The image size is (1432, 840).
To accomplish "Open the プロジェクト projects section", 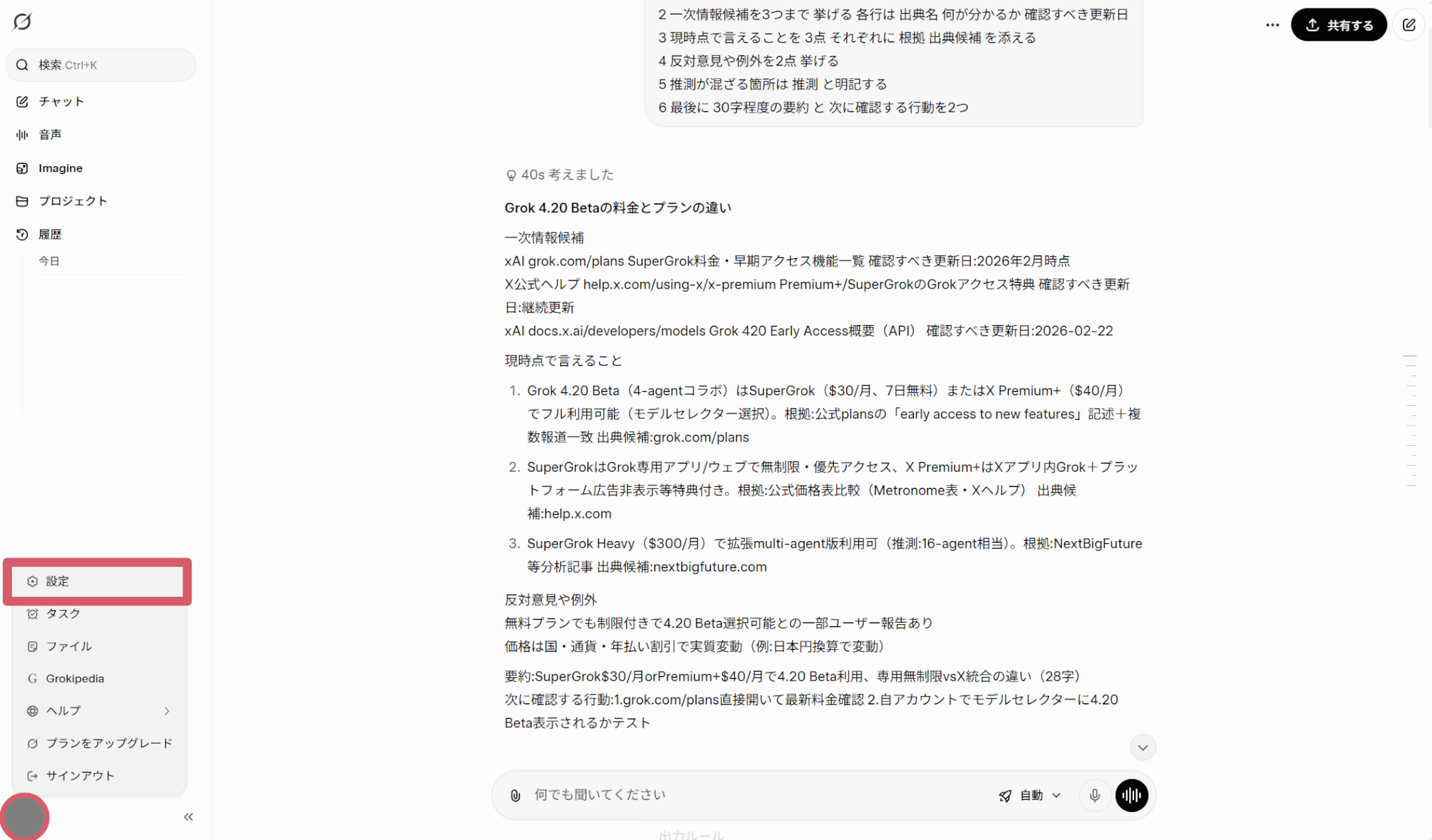I will pos(72,201).
